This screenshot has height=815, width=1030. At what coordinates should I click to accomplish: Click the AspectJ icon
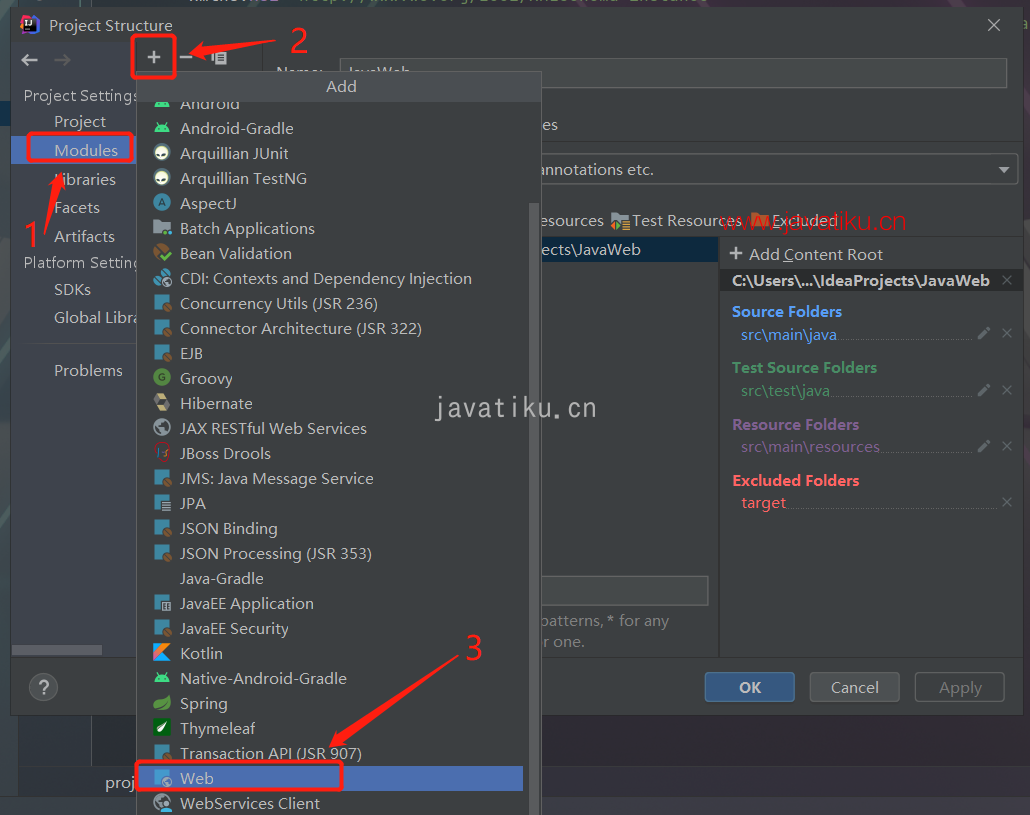[162, 203]
